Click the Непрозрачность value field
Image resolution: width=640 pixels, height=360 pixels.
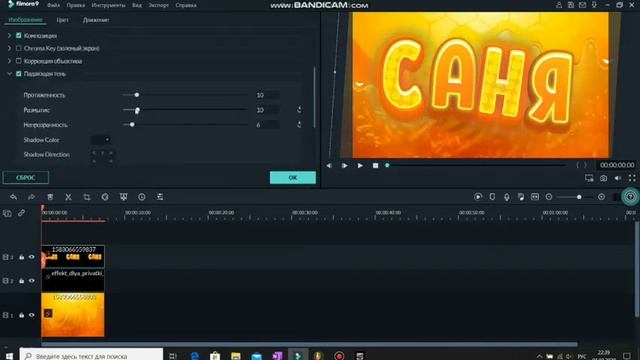click(x=267, y=124)
